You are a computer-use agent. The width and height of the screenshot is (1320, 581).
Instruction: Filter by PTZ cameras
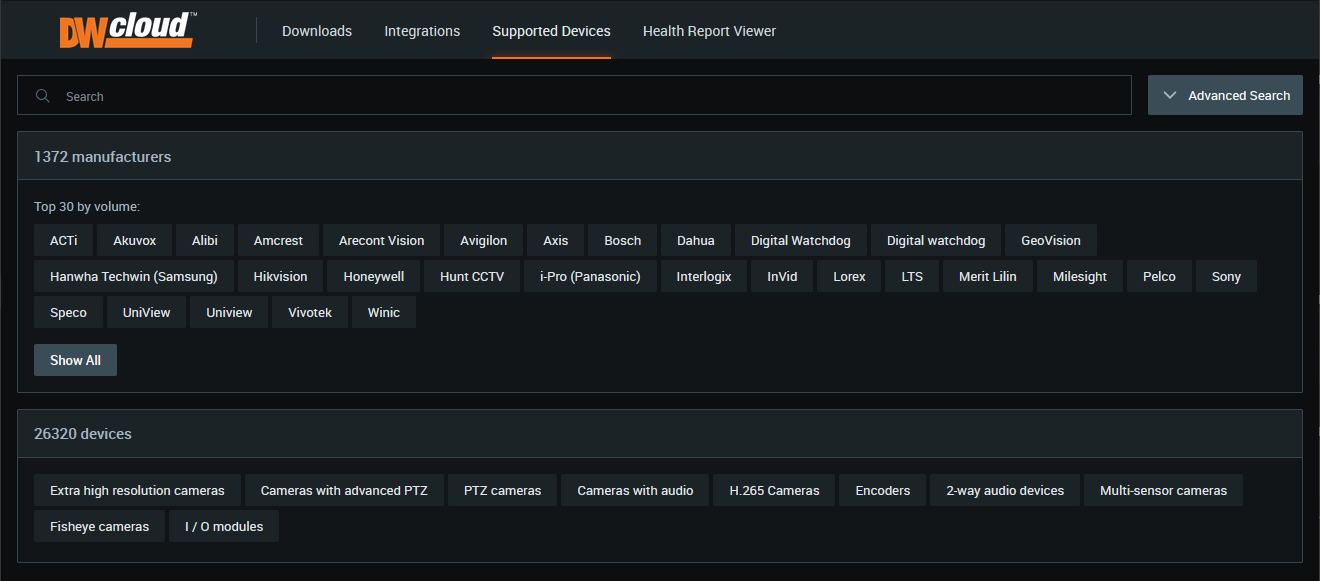click(503, 490)
